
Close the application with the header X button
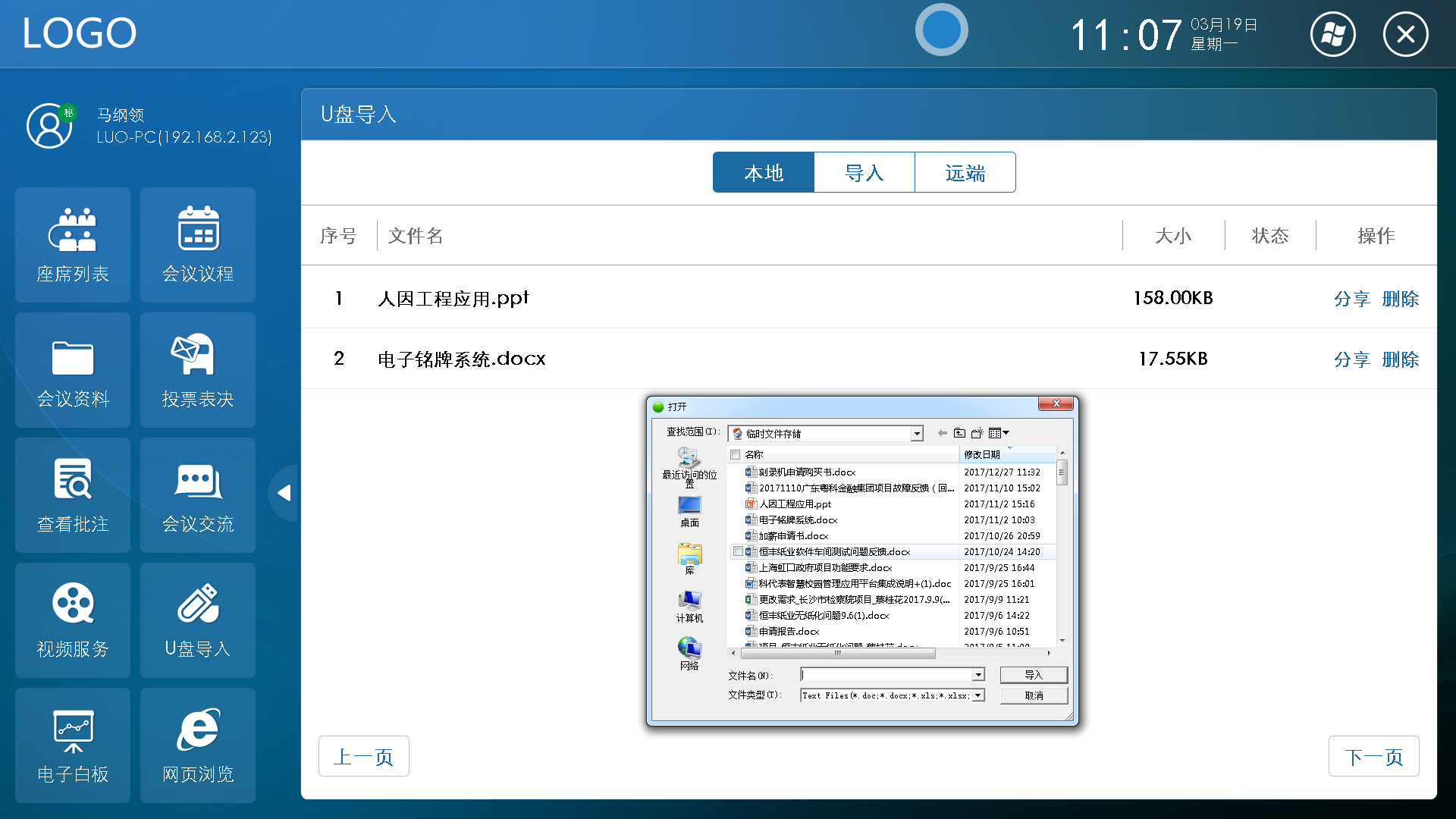pos(1405,34)
